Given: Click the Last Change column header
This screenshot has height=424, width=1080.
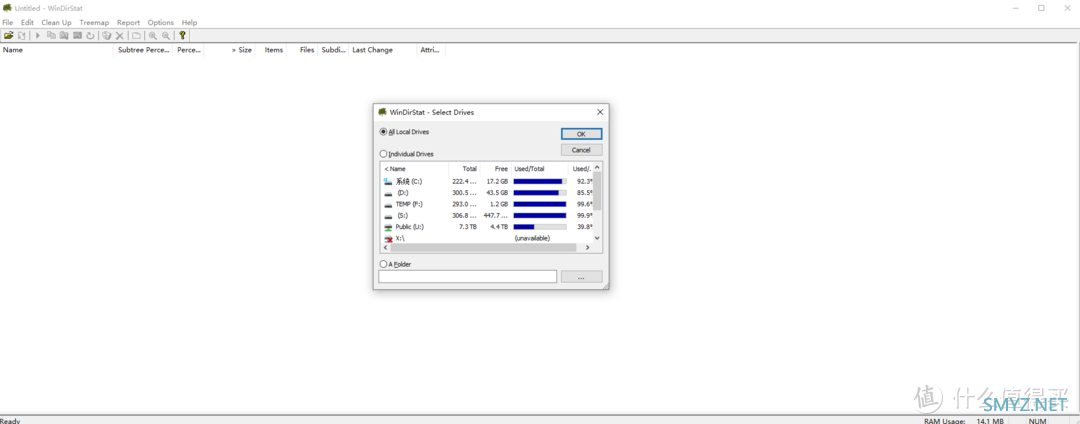Looking at the screenshot, I should (x=382, y=50).
